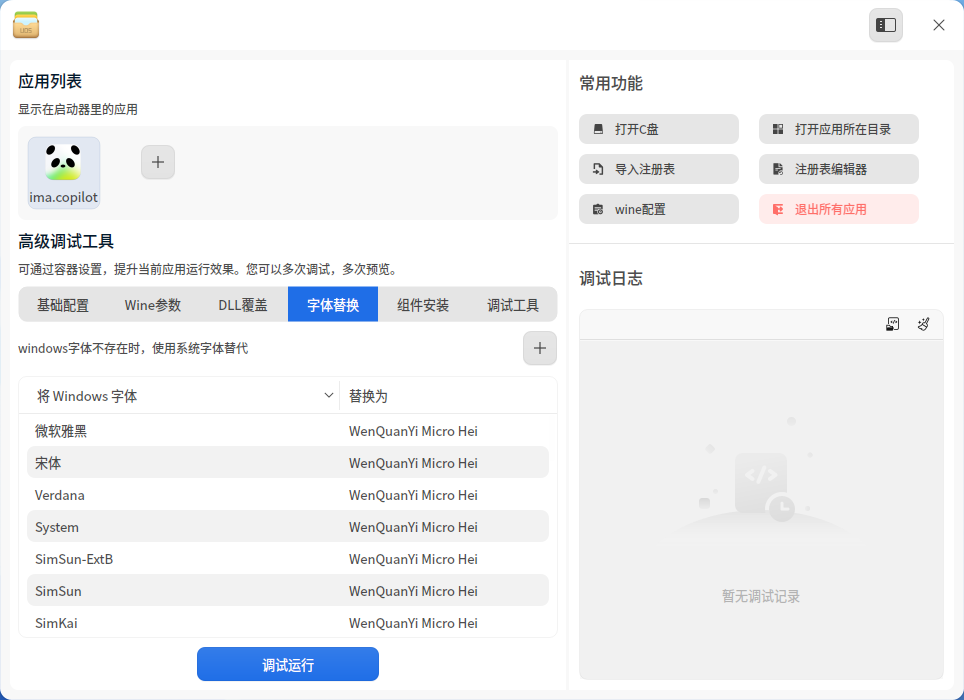Start the 调试运行 debug run
Image resolution: width=964 pixels, height=700 pixels.
pos(288,664)
